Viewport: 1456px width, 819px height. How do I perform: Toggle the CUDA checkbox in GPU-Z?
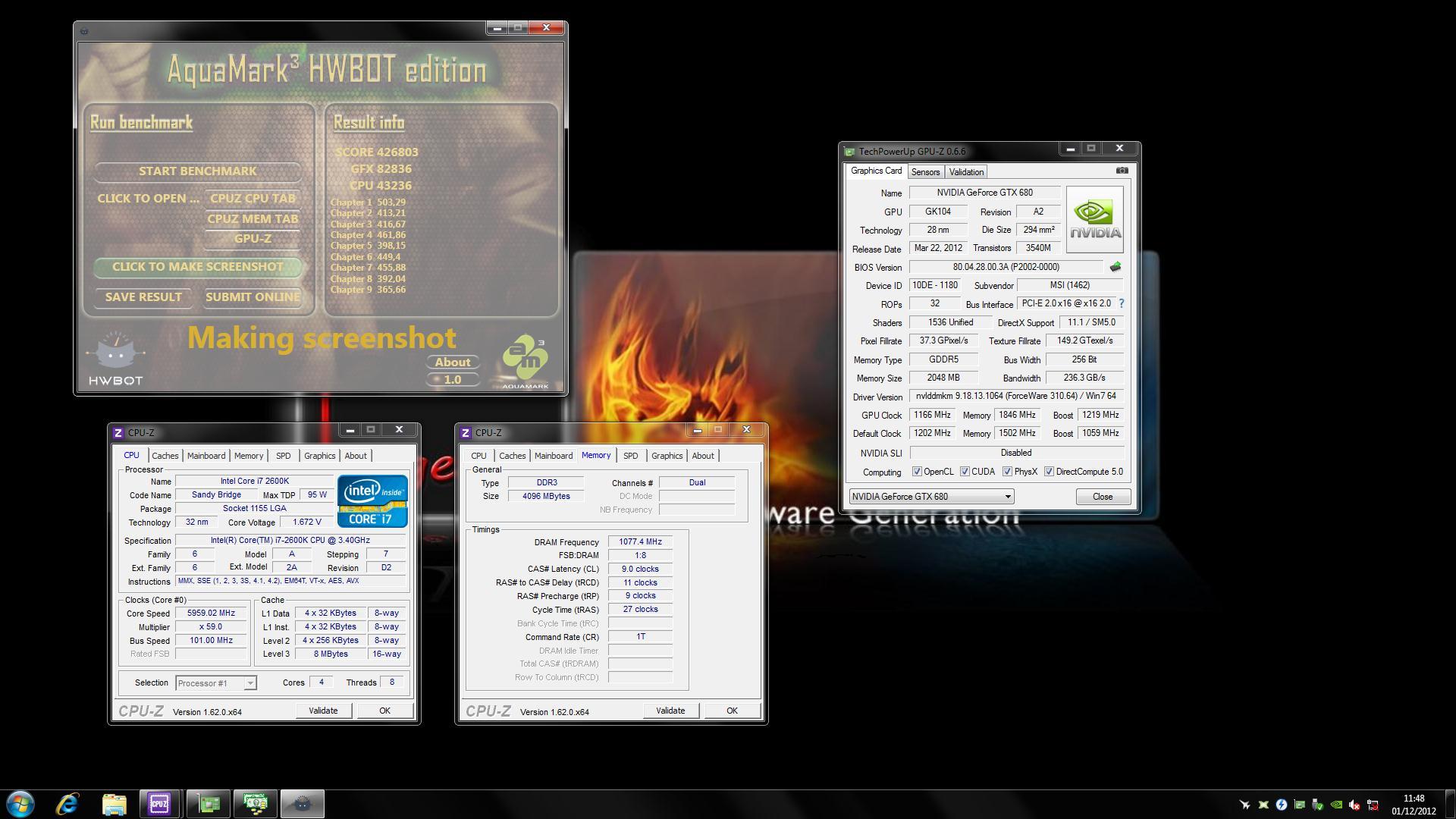pyautogui.click(x=965, y=472)
